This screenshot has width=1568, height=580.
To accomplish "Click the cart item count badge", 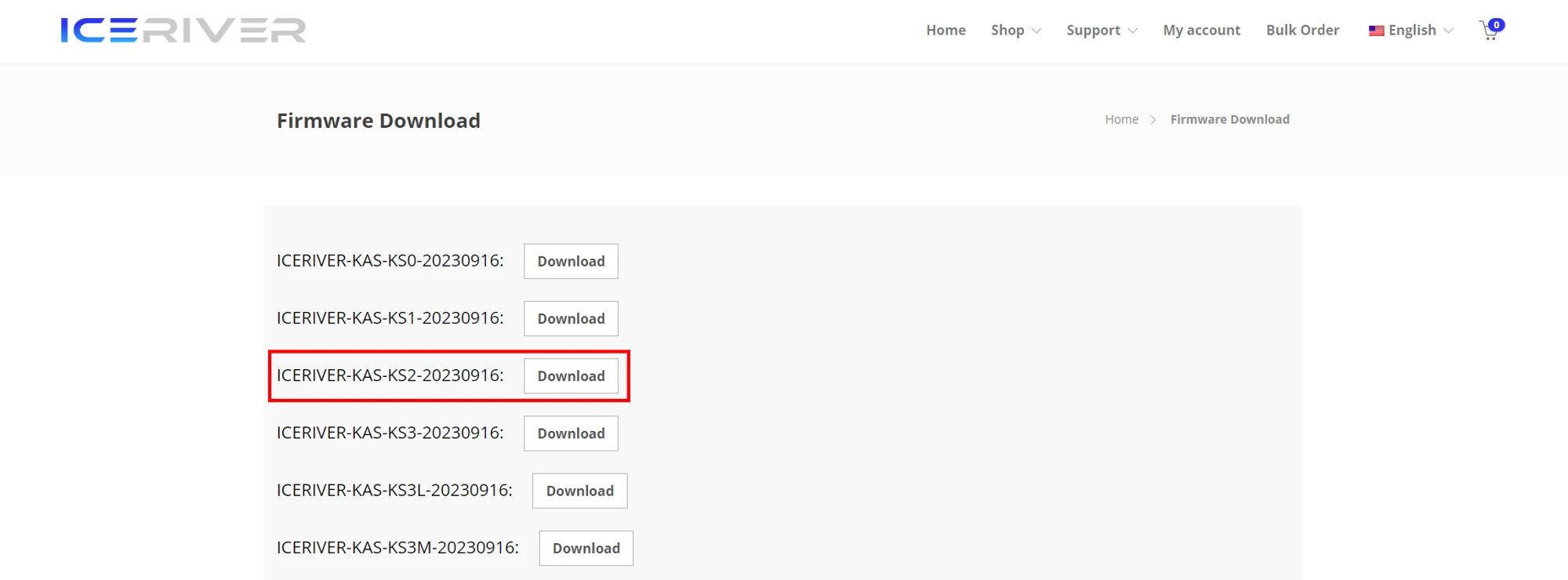I will 1497,25.
